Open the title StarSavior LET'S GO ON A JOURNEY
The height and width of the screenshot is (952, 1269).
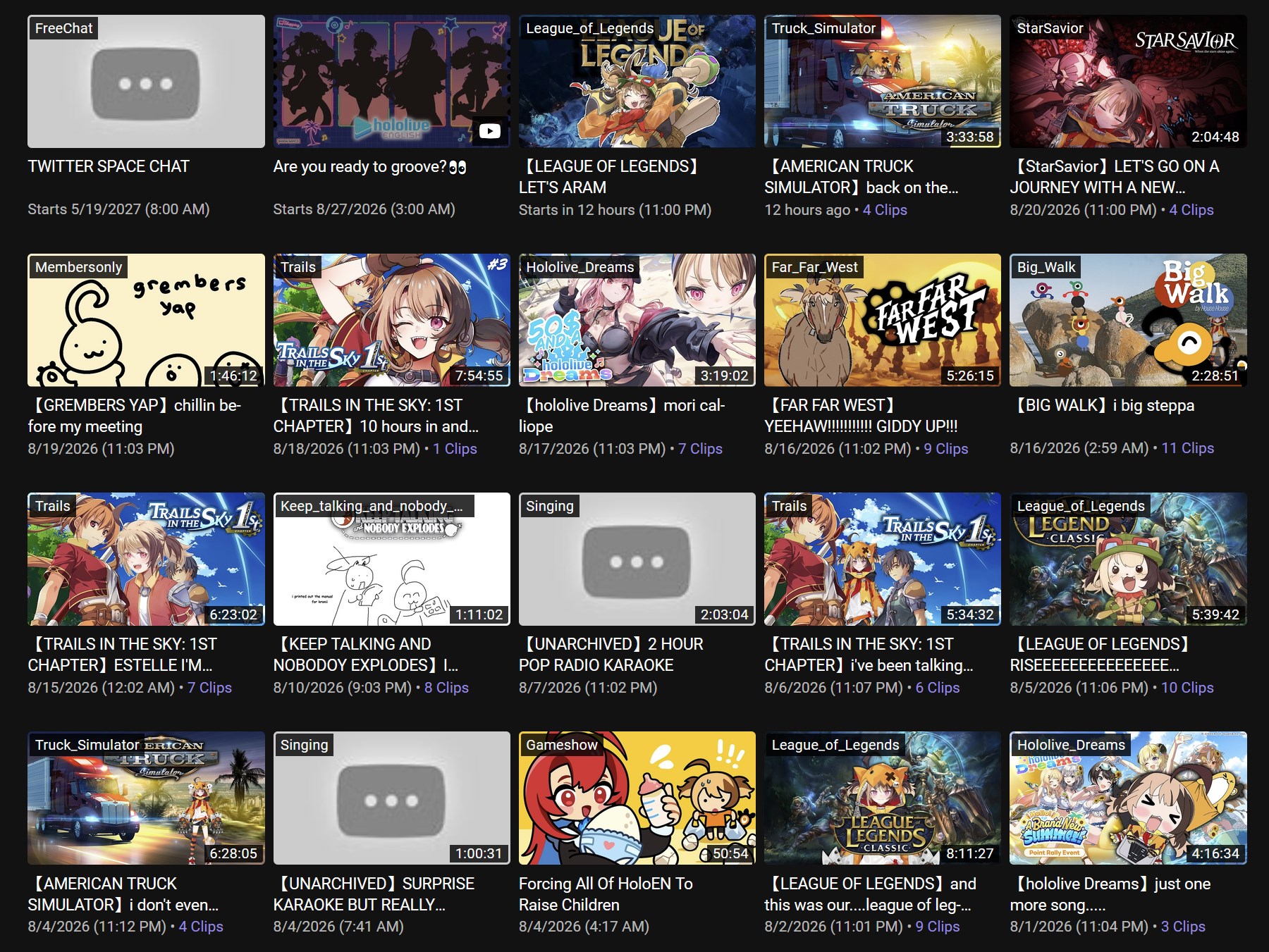click(1115, 177)
